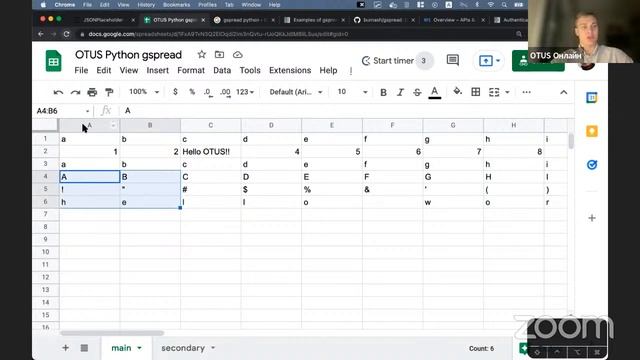
Task: Select the Paint format tool
Action: coord(109,92)
